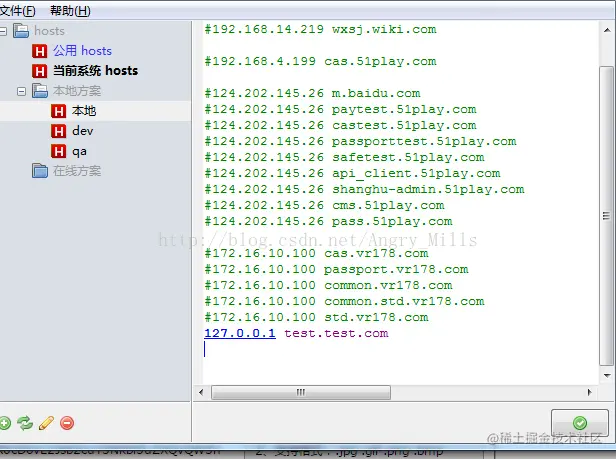The width and height of the screenshot is (616, 459).
Task: Click the H icon beside dev
Action: (58, 131)
